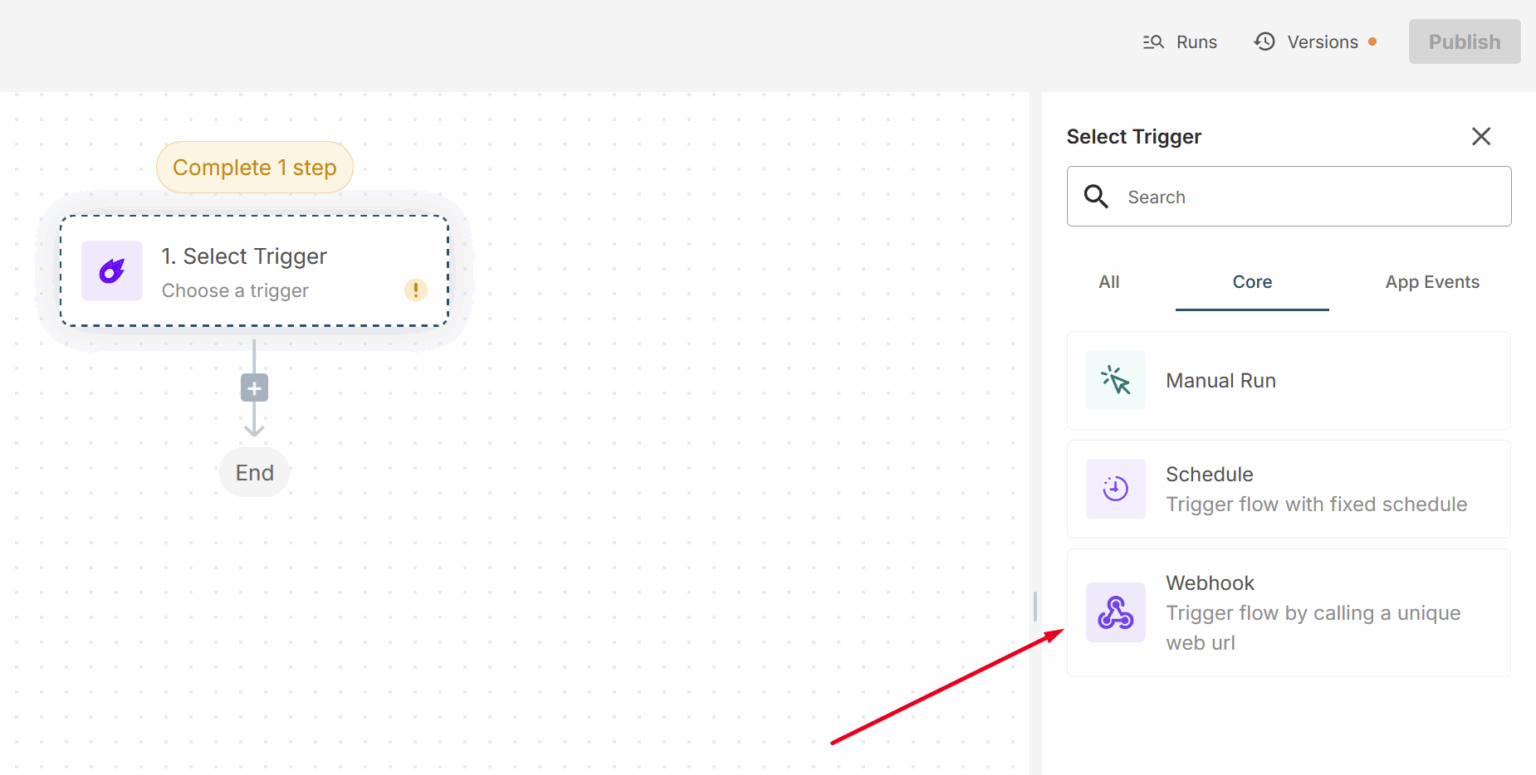The width and height of the screenshot is (1536, 775).
Task: Click the Complete 1 step badge
Action: pyautogui.click(x=254, y=167)
